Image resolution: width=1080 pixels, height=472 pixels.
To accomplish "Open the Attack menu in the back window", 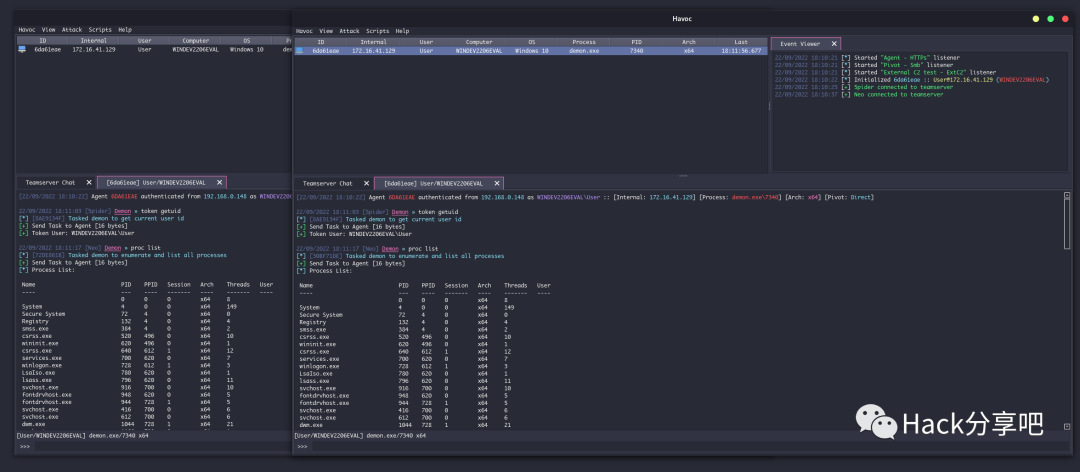I will 72,30.
